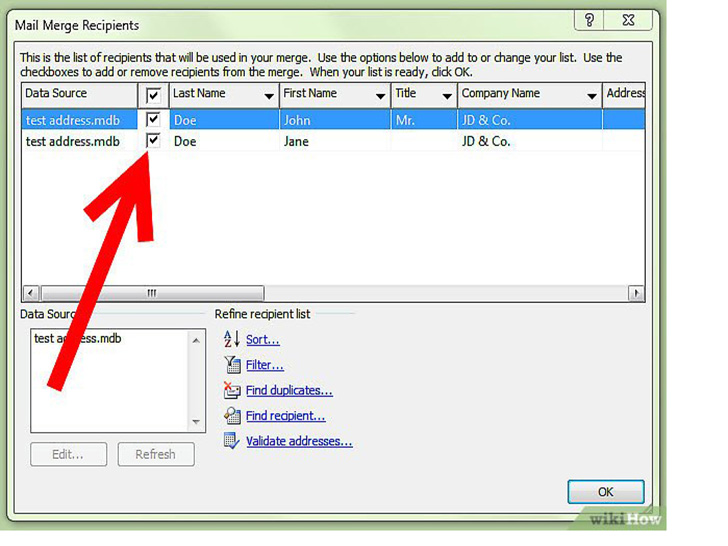Screen dimensions: 728x546
Task: Click the Filter funnel icon
Action: (232, 364)
